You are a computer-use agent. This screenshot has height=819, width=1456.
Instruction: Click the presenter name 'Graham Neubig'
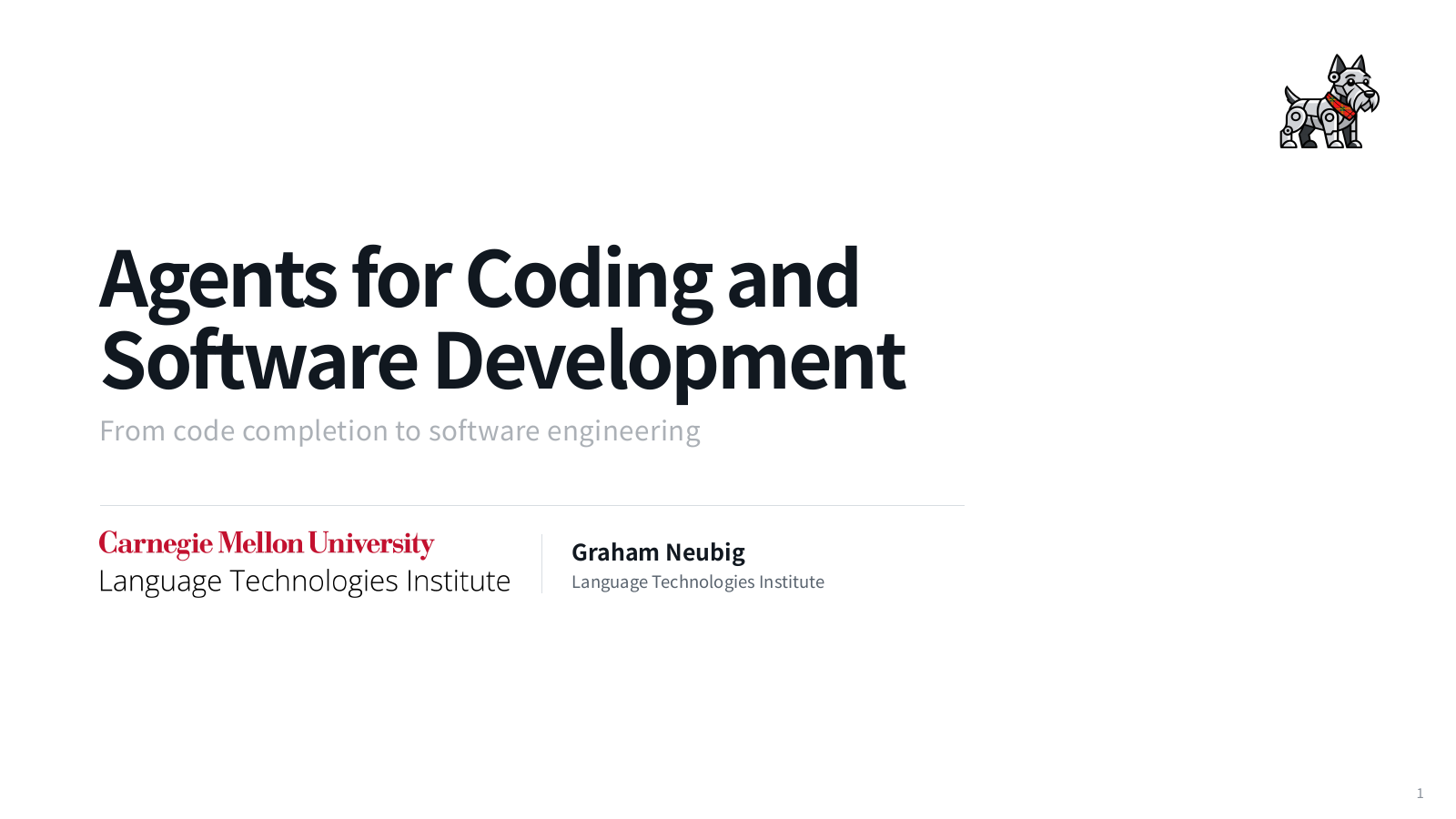[658, 551]
